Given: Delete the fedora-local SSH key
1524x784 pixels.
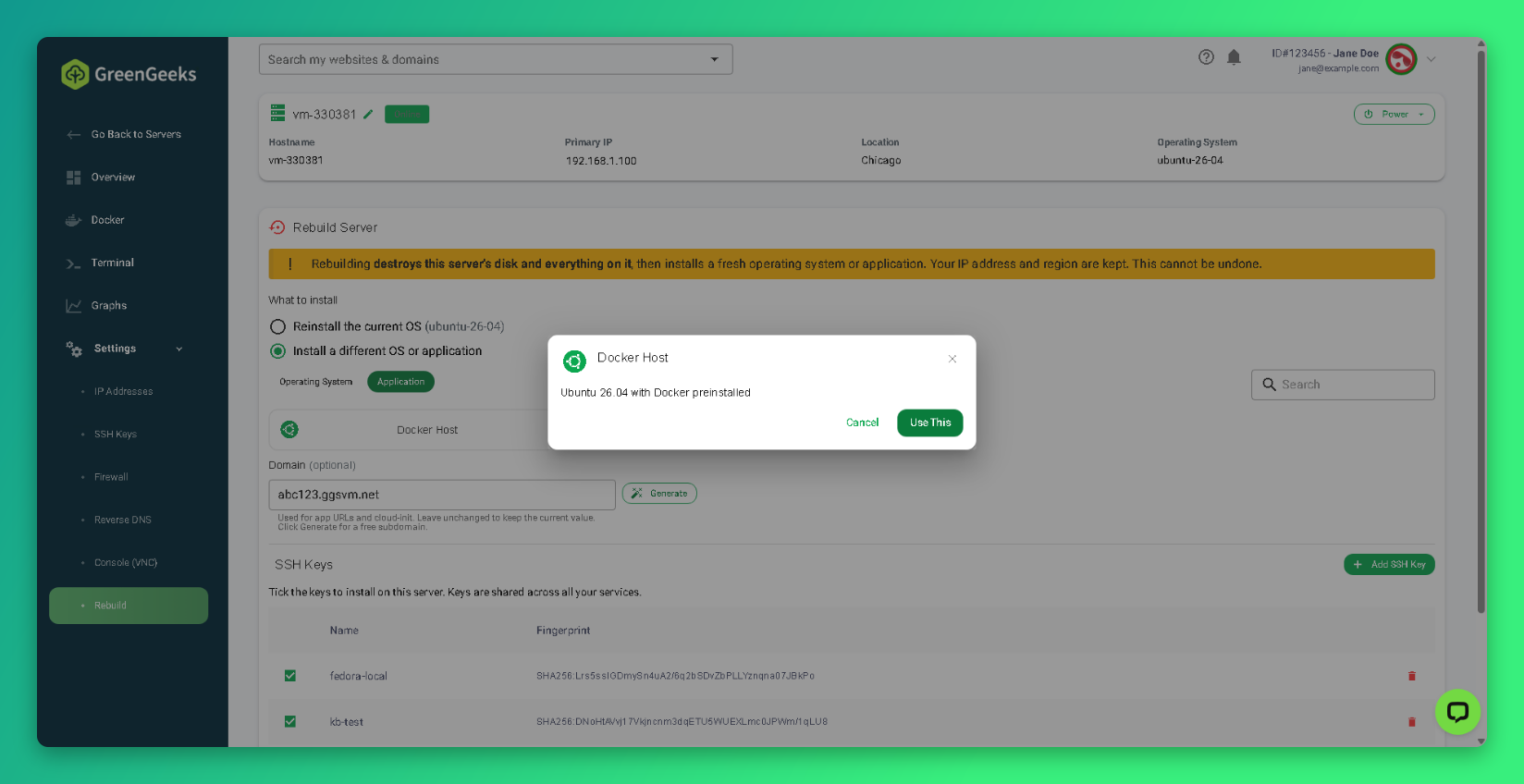Looking at the screenshot, I should tap(1412, 676).
